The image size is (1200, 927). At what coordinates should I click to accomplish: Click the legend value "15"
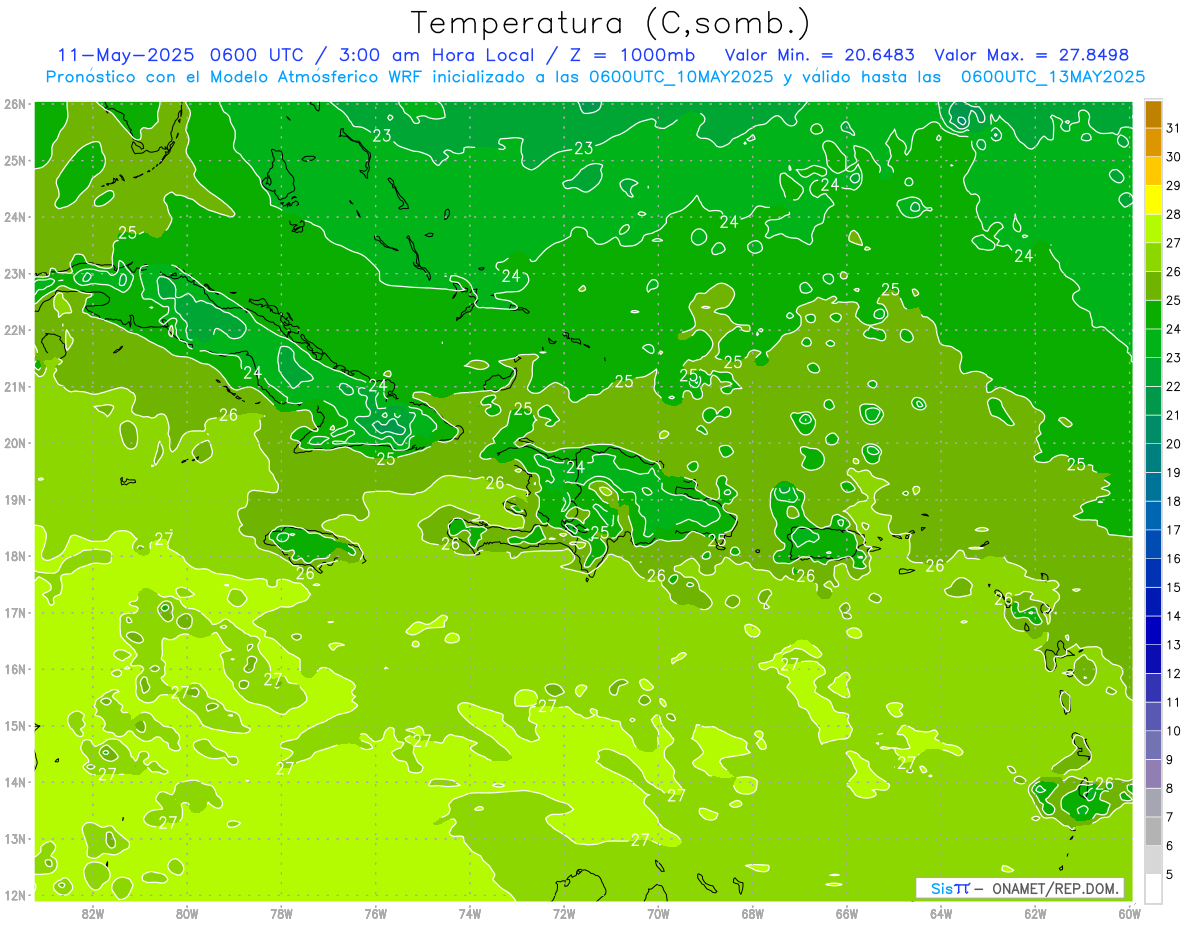click(1174, 587)
